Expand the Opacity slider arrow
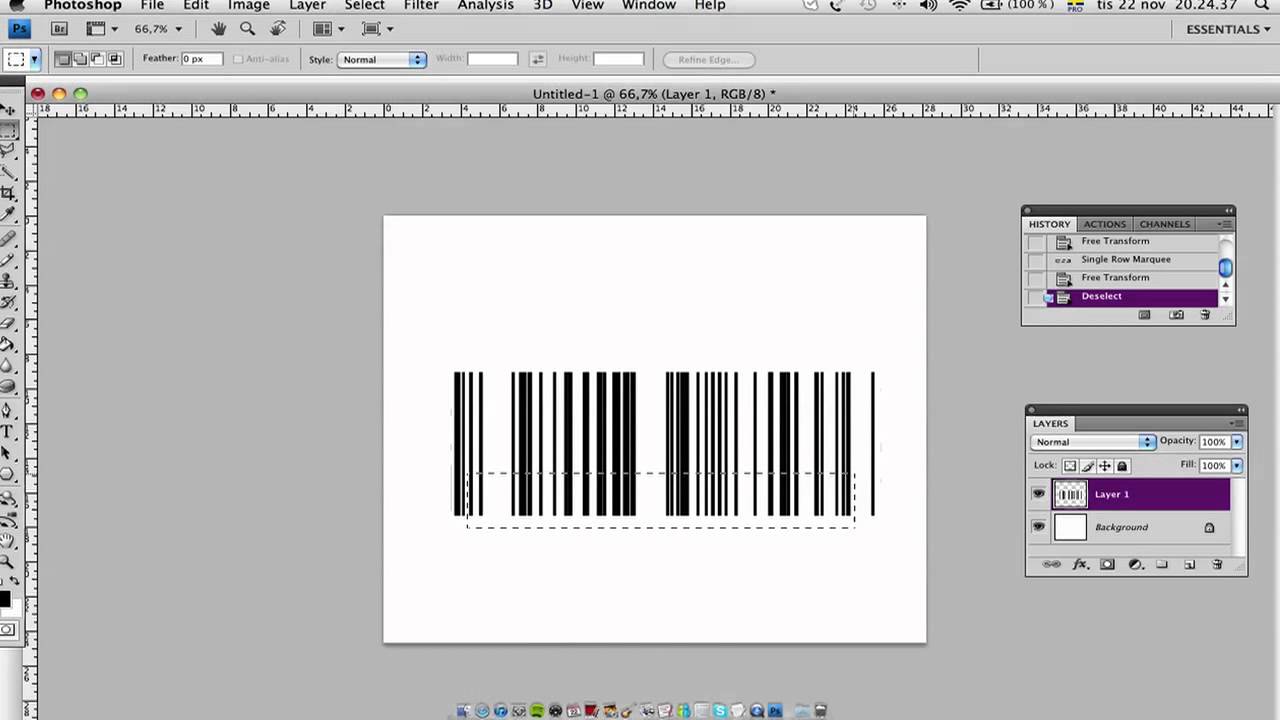Screen dimensions: 1280x720 point(1237,442)
